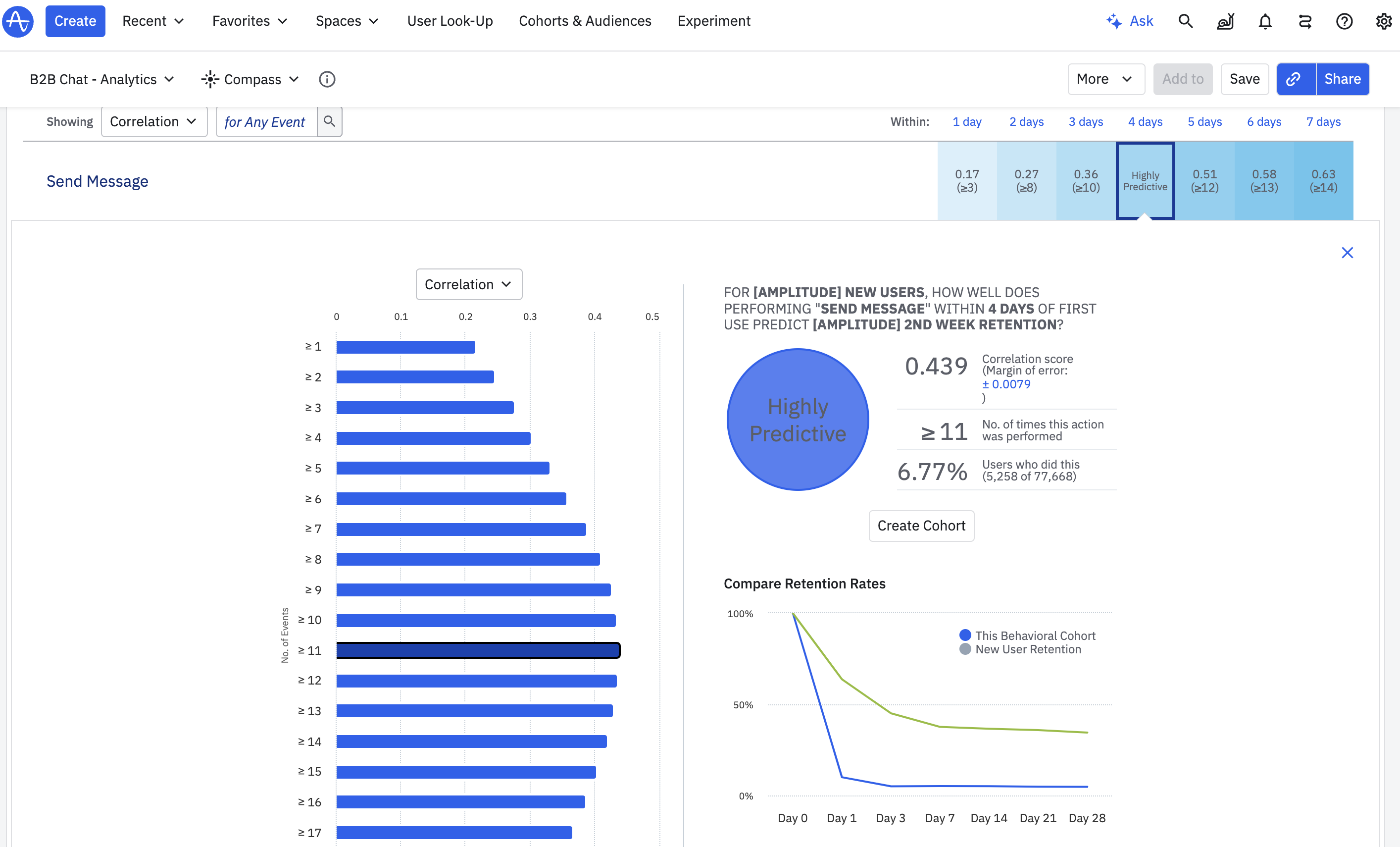Viewport: 1400px width, 847px height.
Task: Select the ≥ 11 correlation bar
Action: pyautogui.click(x=477, y=650)
